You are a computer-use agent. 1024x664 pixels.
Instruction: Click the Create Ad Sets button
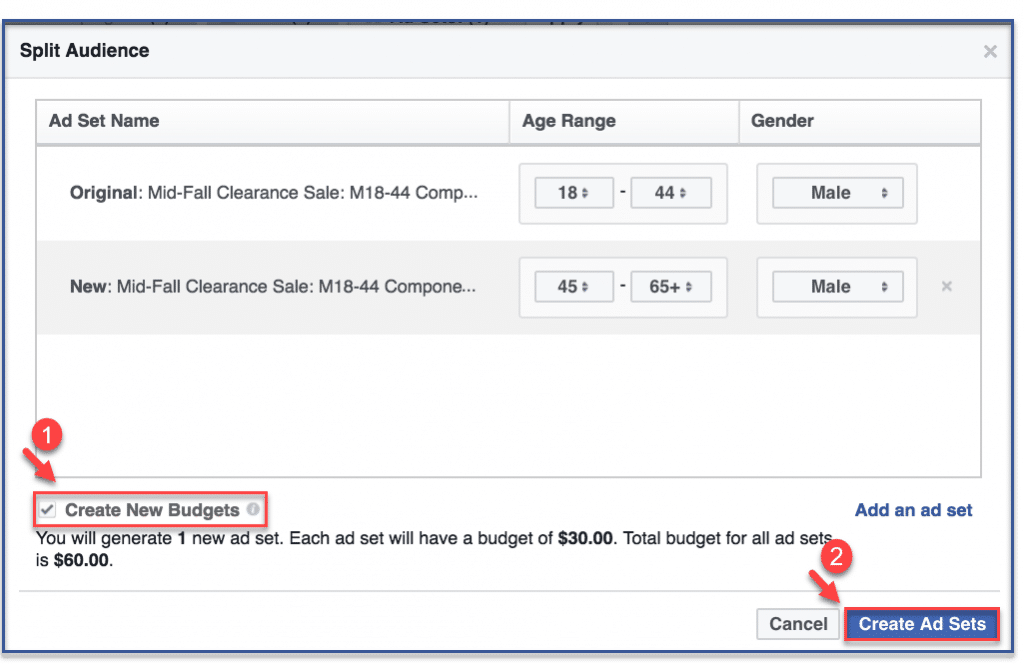coord(921,624)
